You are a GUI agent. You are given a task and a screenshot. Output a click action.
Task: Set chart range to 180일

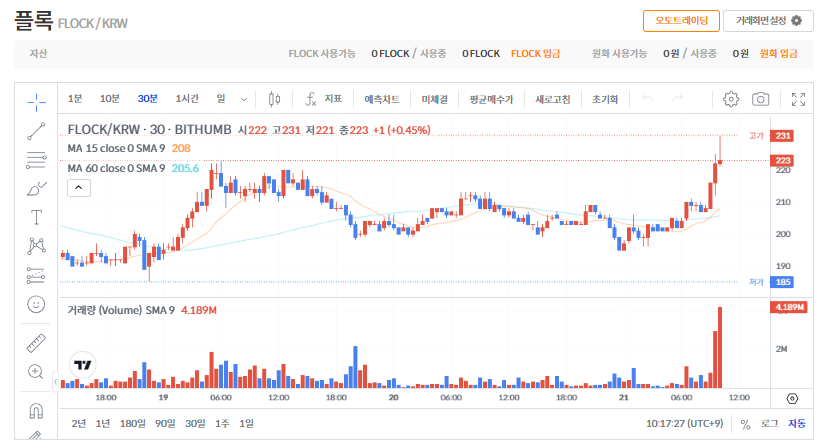click(133, 423)
